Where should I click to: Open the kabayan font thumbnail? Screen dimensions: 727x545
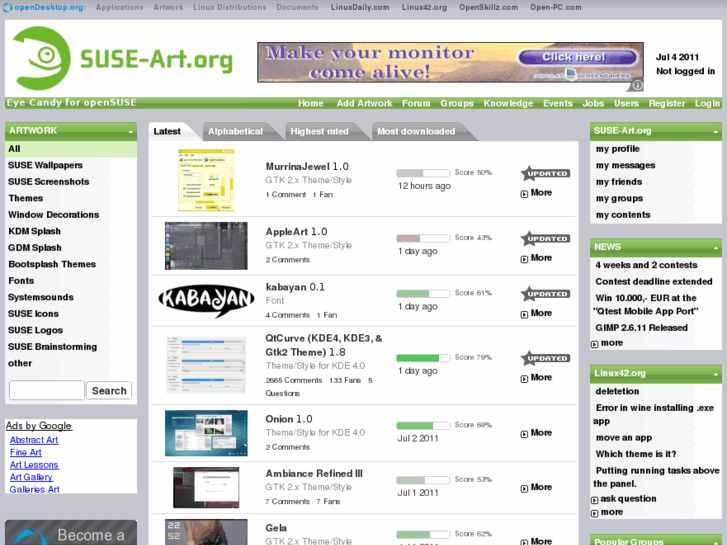[x=206, y=301]
